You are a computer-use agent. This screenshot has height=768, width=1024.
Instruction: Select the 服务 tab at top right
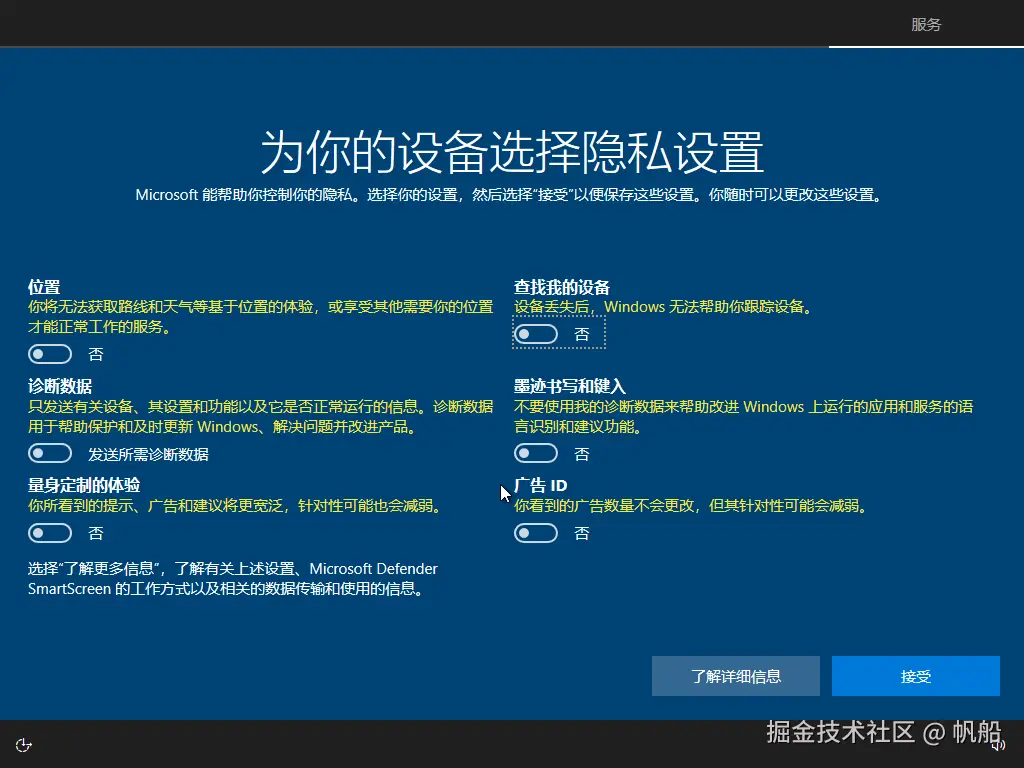point(926,24)
